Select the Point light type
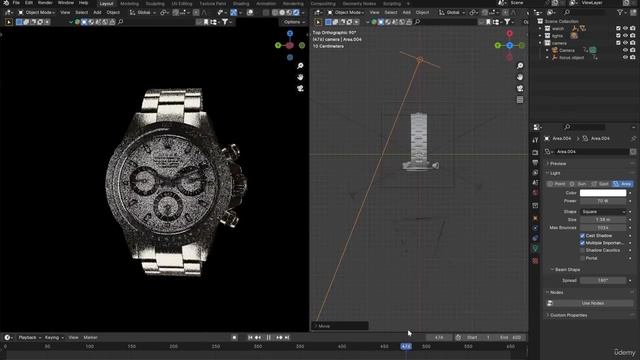Image resolution: width=640 pixels, height=360 pixels. [x=556, y=184]
